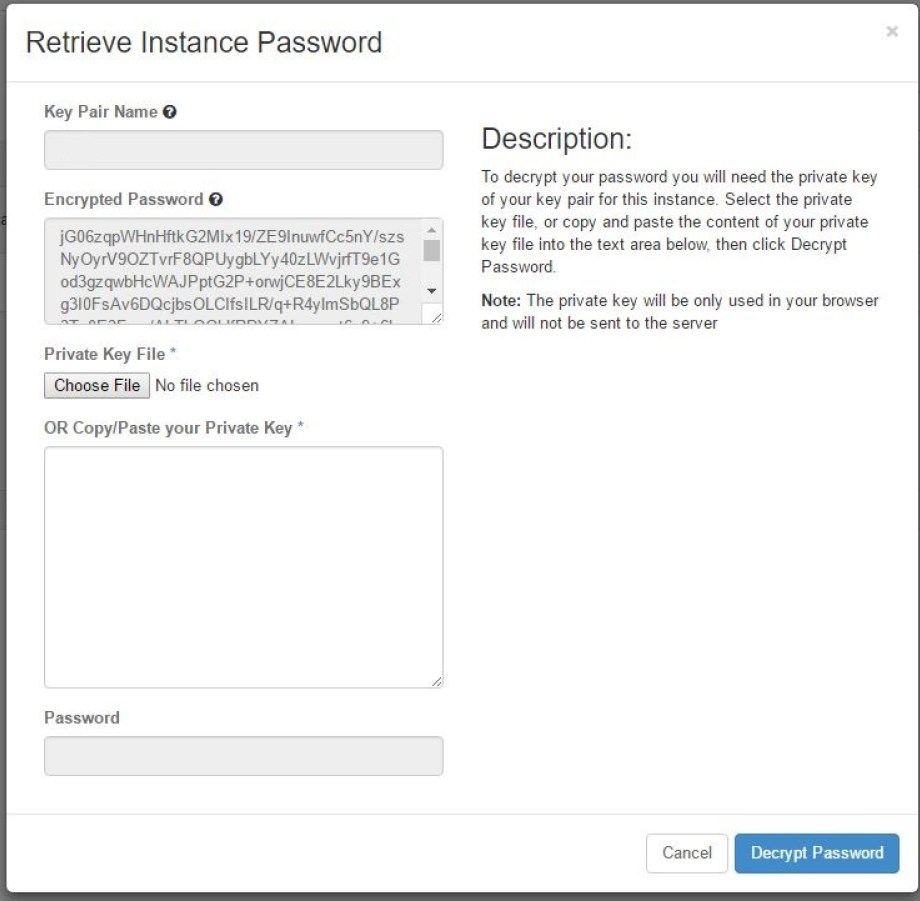
Task: Click the 'Retrieve Instance Password' title
Action: pyautogui.click(x=204, y=42)
